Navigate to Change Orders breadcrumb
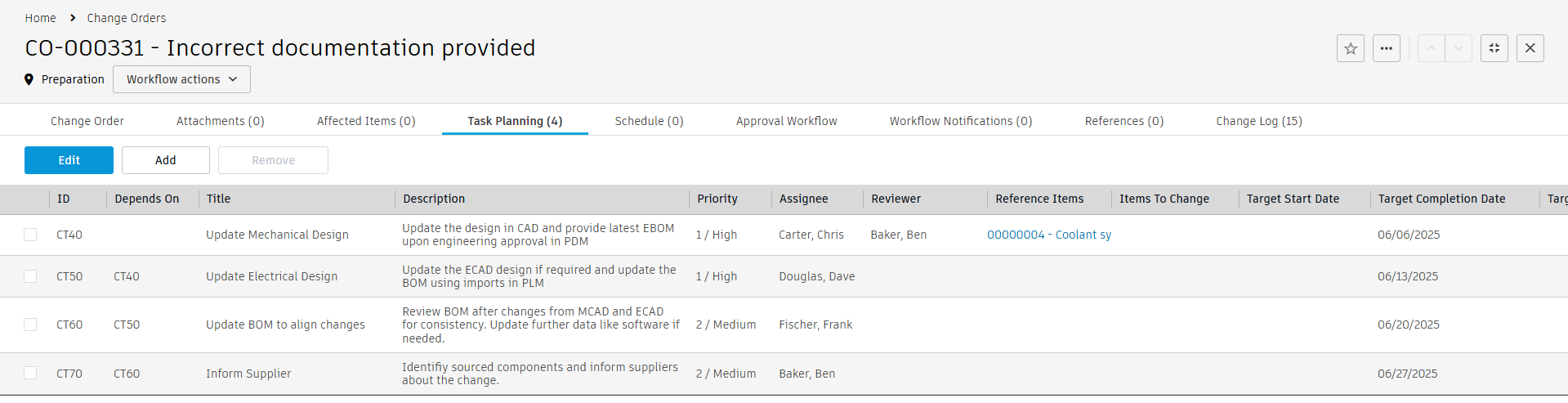 point(127,18)
